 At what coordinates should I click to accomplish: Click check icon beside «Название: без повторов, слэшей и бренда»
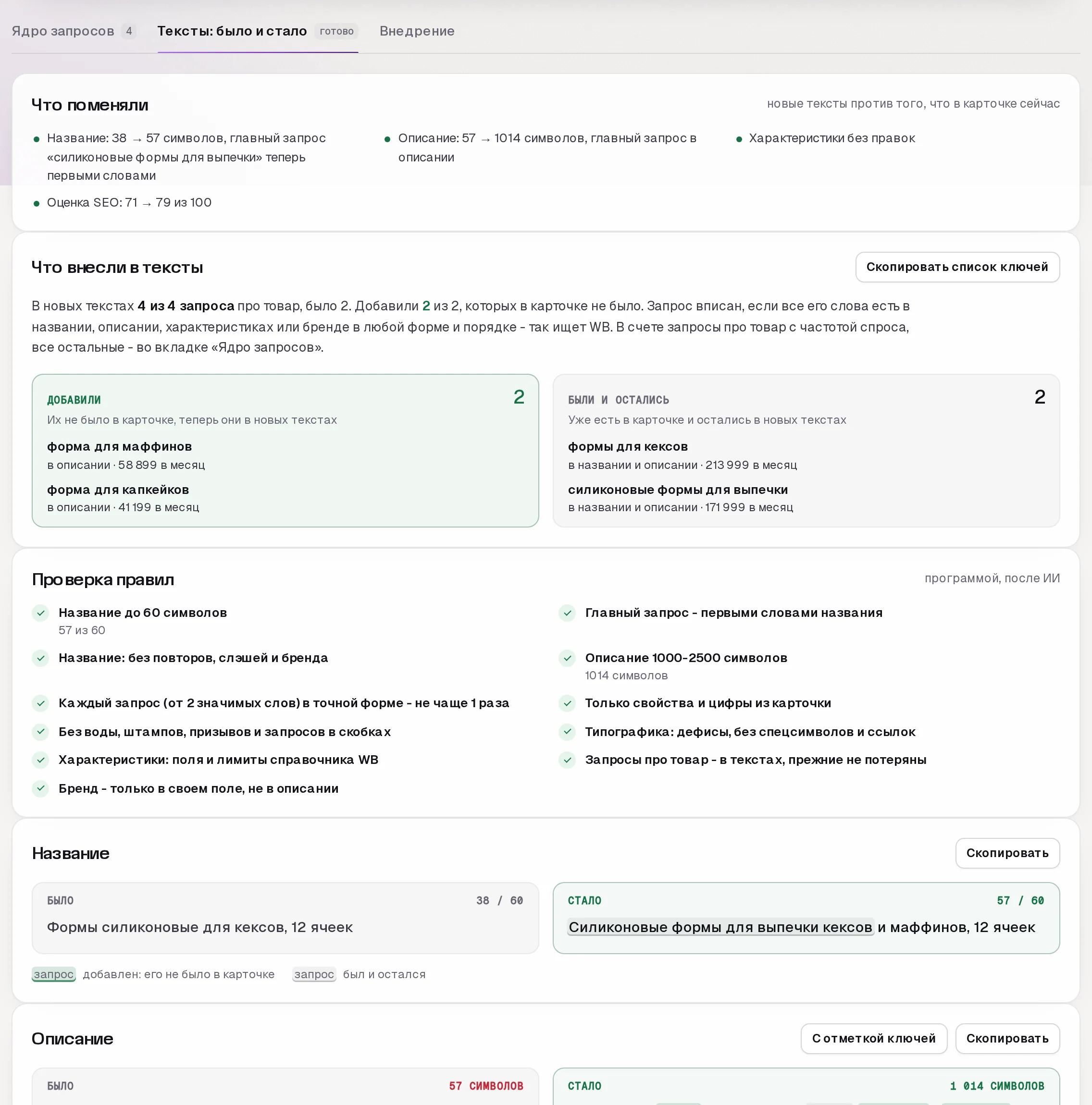41,658
